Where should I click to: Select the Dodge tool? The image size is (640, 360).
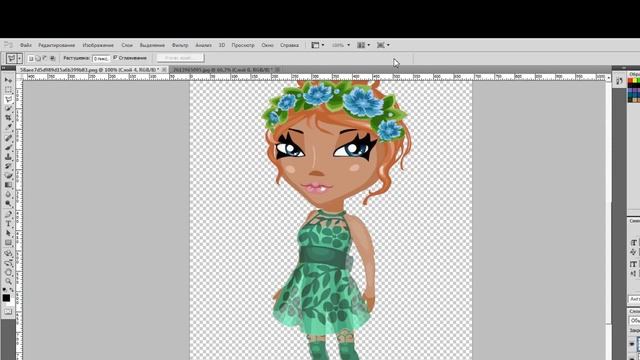(8, 204)
